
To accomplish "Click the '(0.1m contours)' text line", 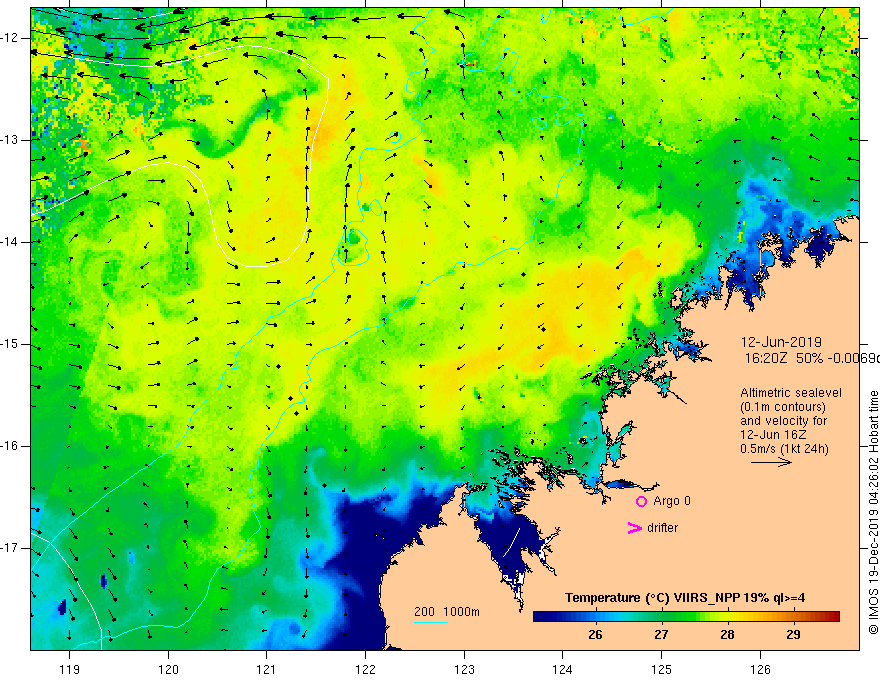I will pyautogui.click(x=783, y=407).
